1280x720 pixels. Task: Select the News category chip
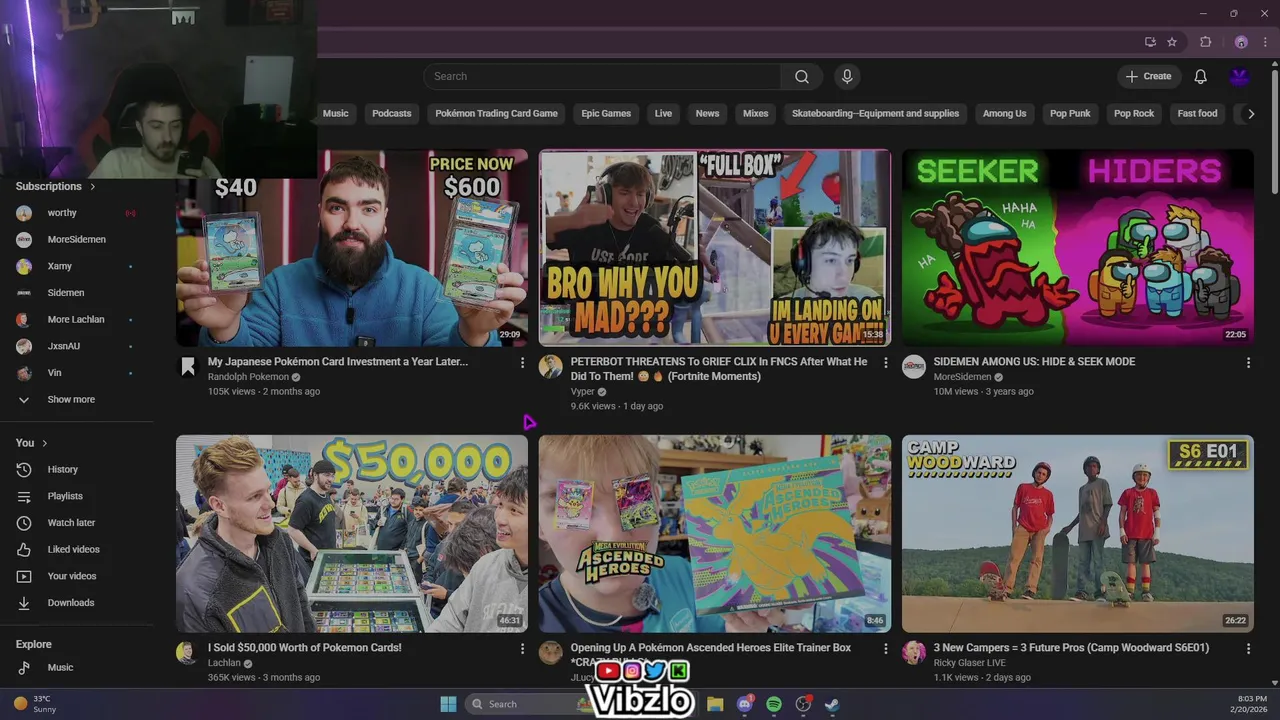coord(707,114)
